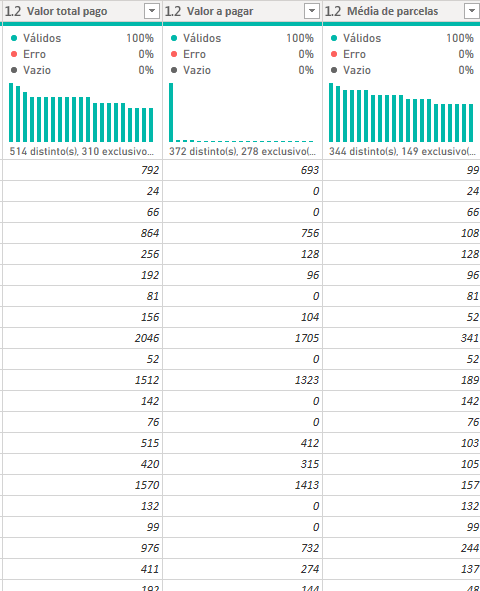Select the cell with value 341
480x591 pixels.
(402, 338)
